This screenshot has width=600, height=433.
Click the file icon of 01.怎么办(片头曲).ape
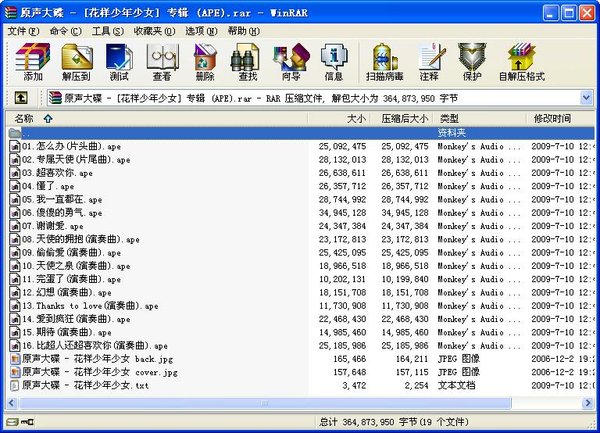(x=15, y=147)
